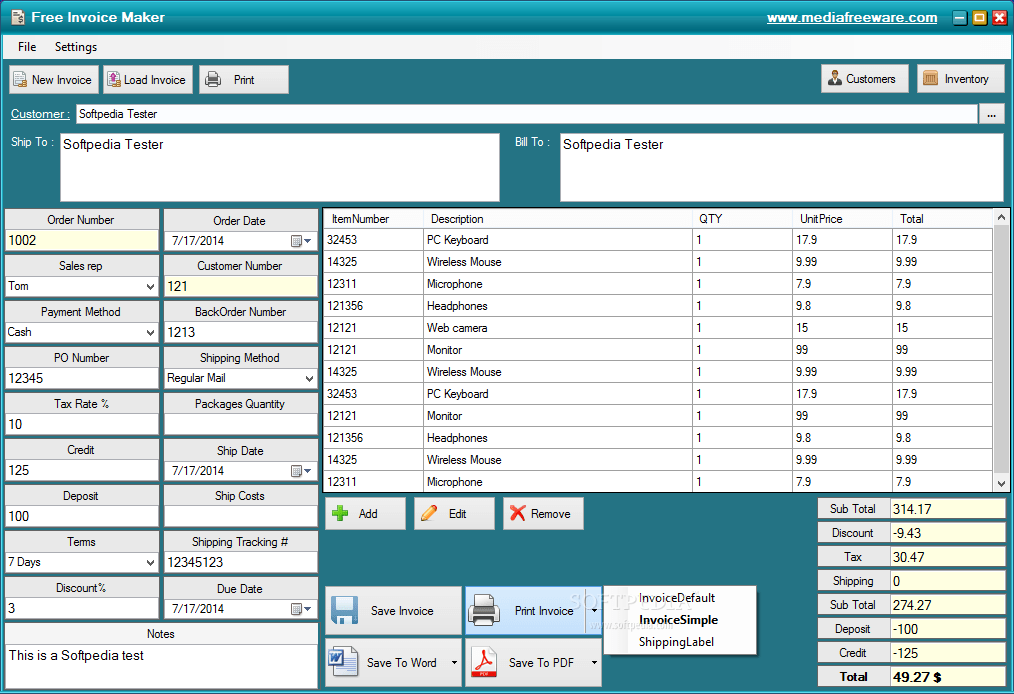Click the Print toolbar icon
Screen dimensions: 1014x694
[x=243, y=79]
